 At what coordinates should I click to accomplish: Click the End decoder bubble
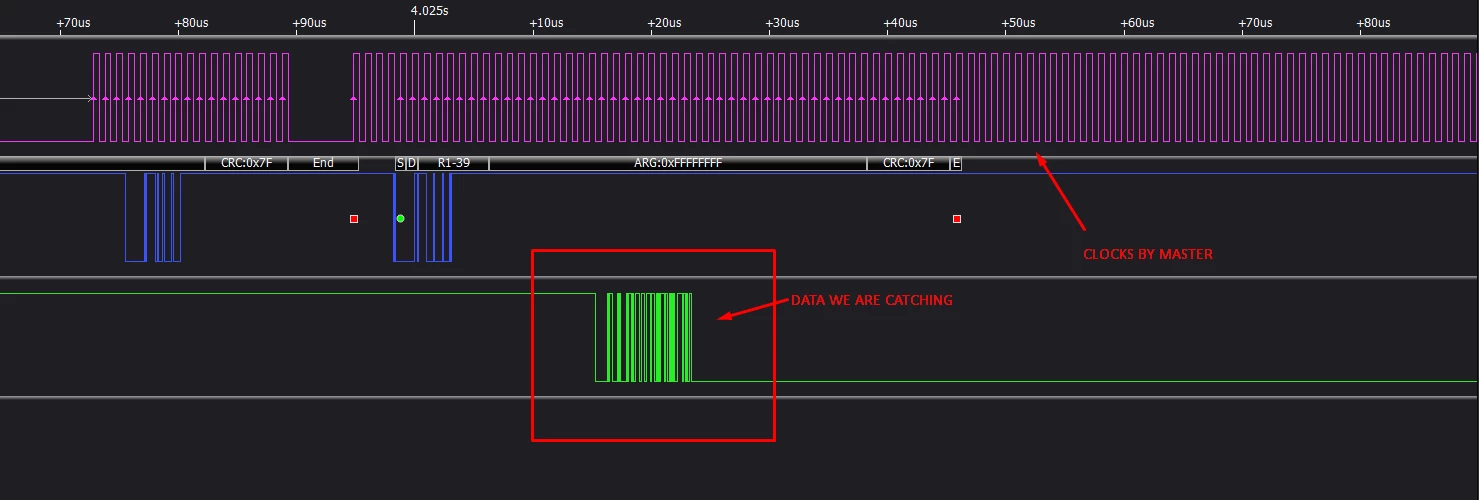point(323,163)
